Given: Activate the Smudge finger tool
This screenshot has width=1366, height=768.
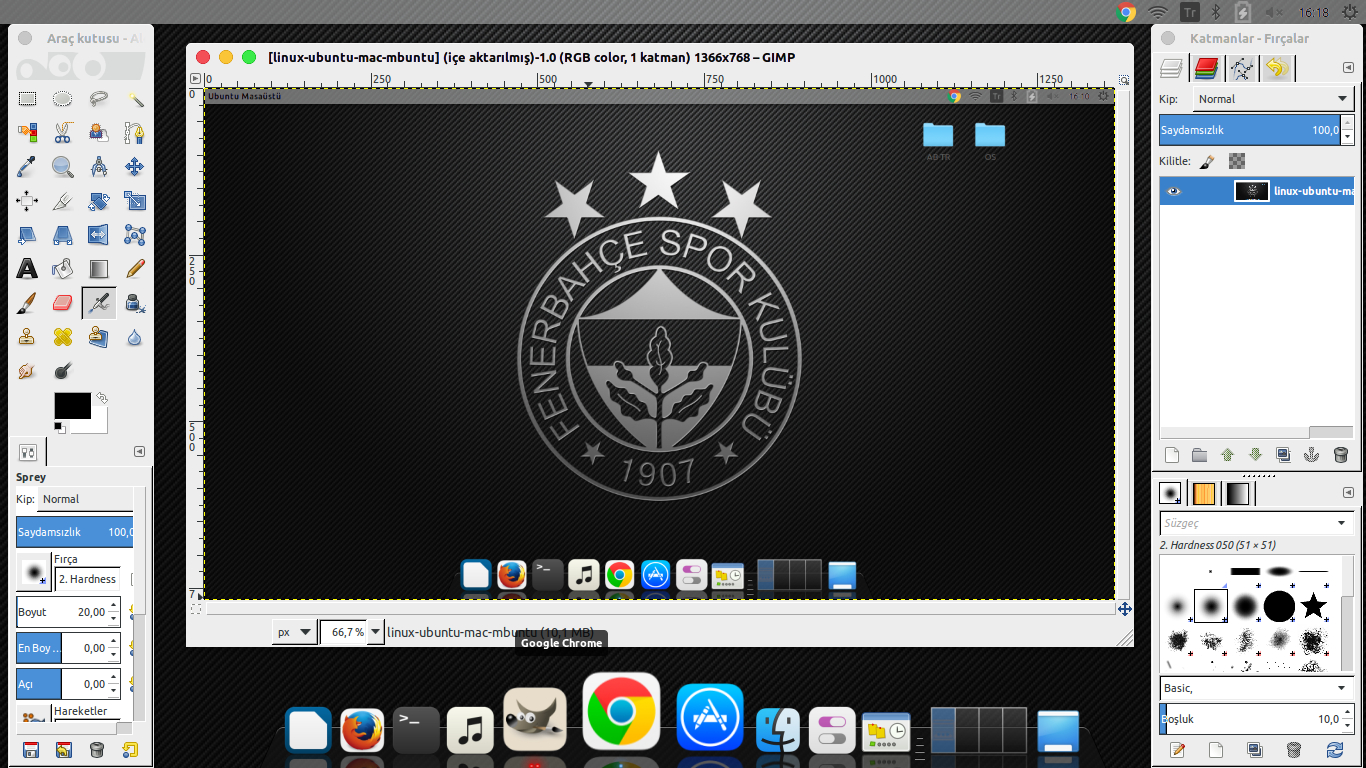Looking at the screenshot, I should (27, 370).
